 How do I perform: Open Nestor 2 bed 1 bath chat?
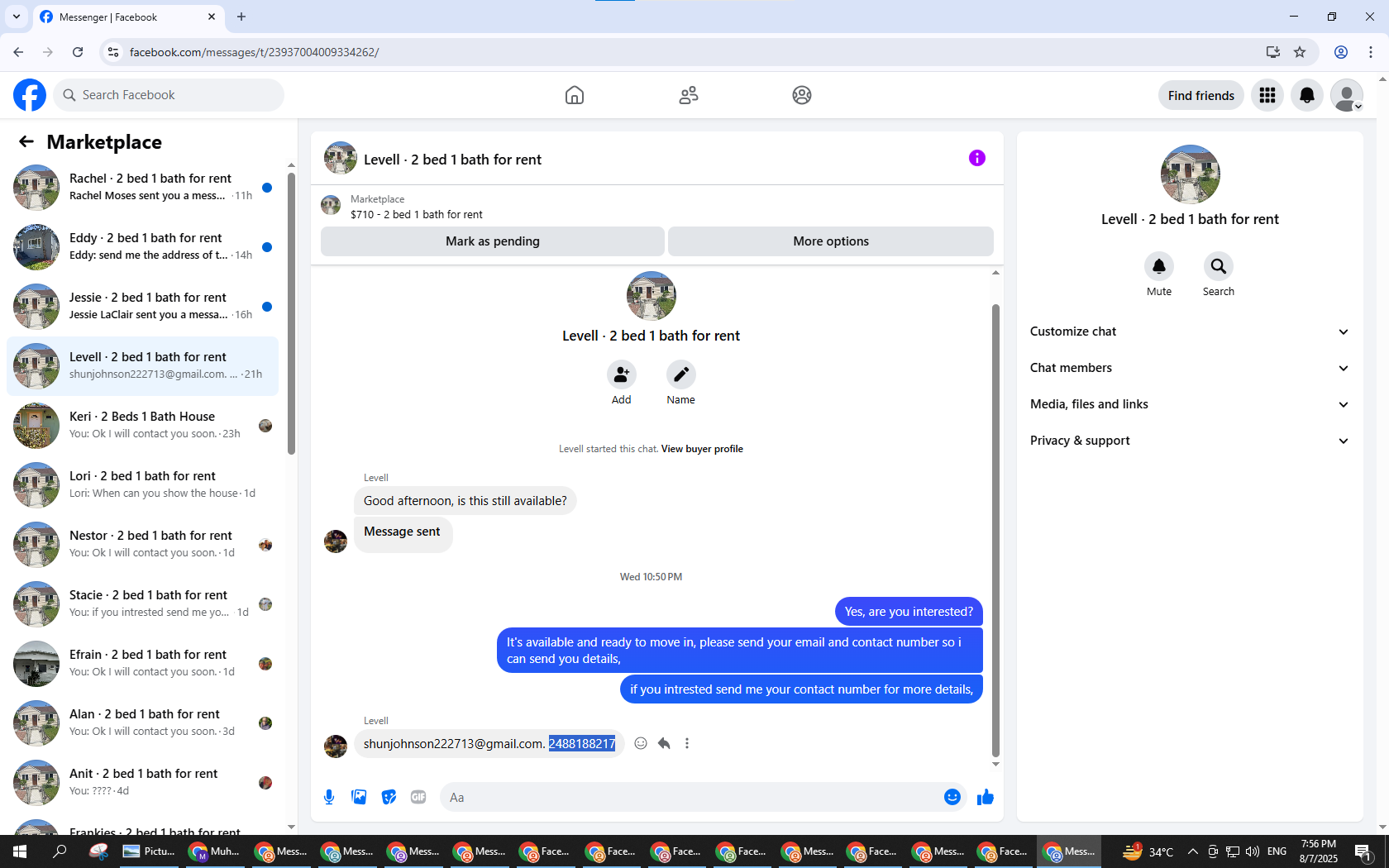[143, 545]
